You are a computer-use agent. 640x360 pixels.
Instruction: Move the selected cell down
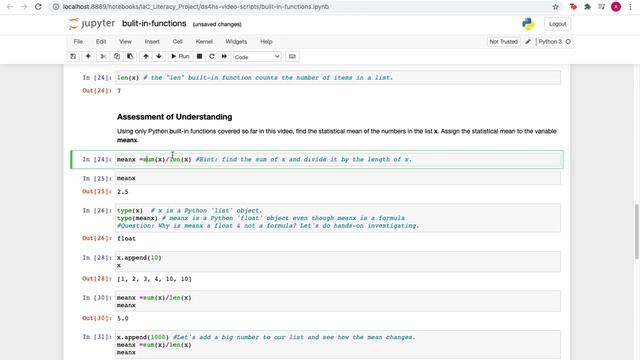coord(159,56)
